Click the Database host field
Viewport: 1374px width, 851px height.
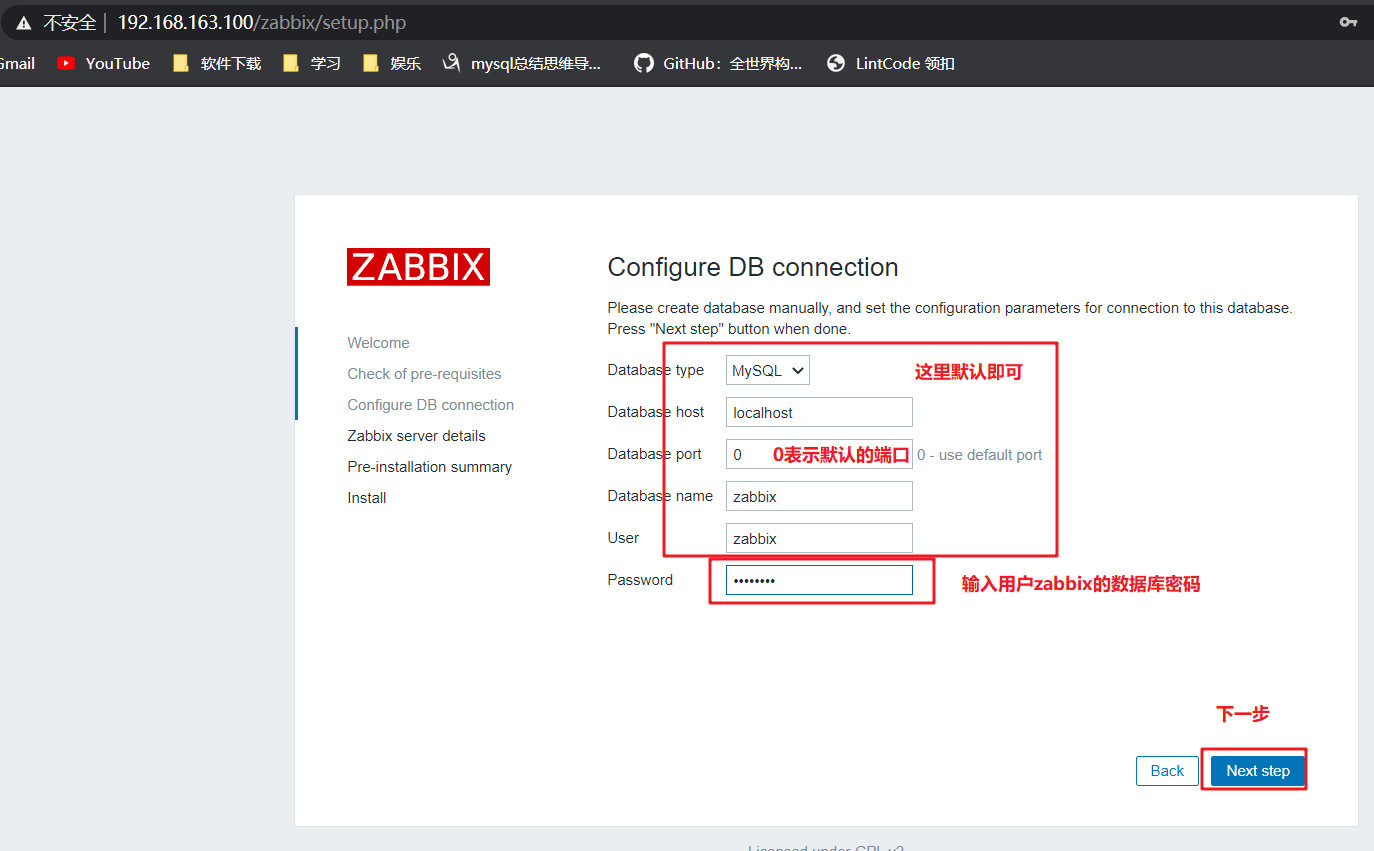[819, 411]
